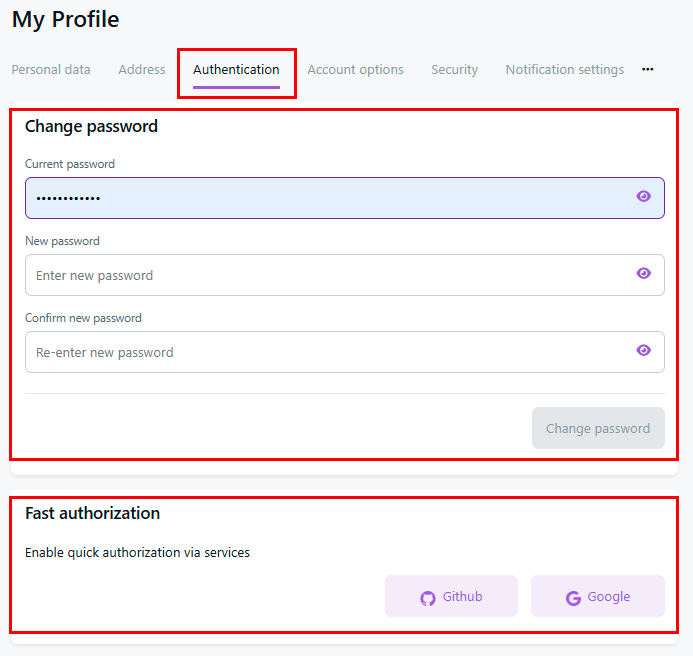Click the Current password field label
Viewport: 693px width, 656px height.
[x=70, y=164]
